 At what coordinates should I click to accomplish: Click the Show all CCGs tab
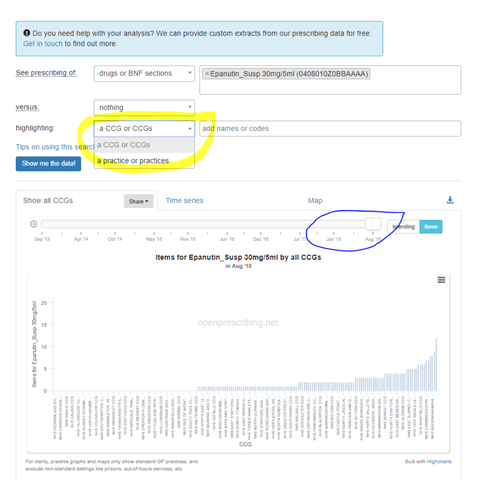pyautogui.click(x=48, y=201)
